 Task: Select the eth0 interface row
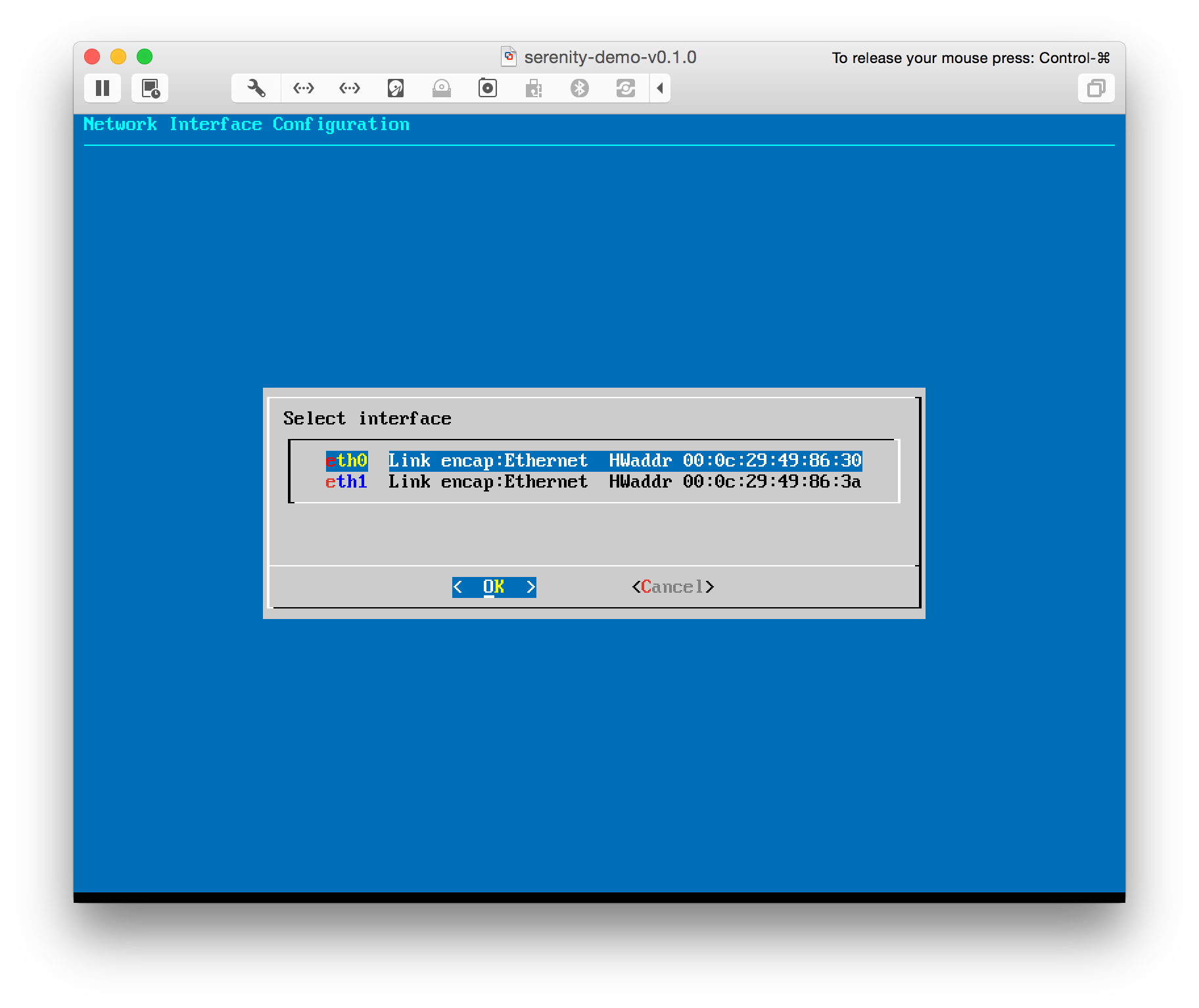click(594, 461)
